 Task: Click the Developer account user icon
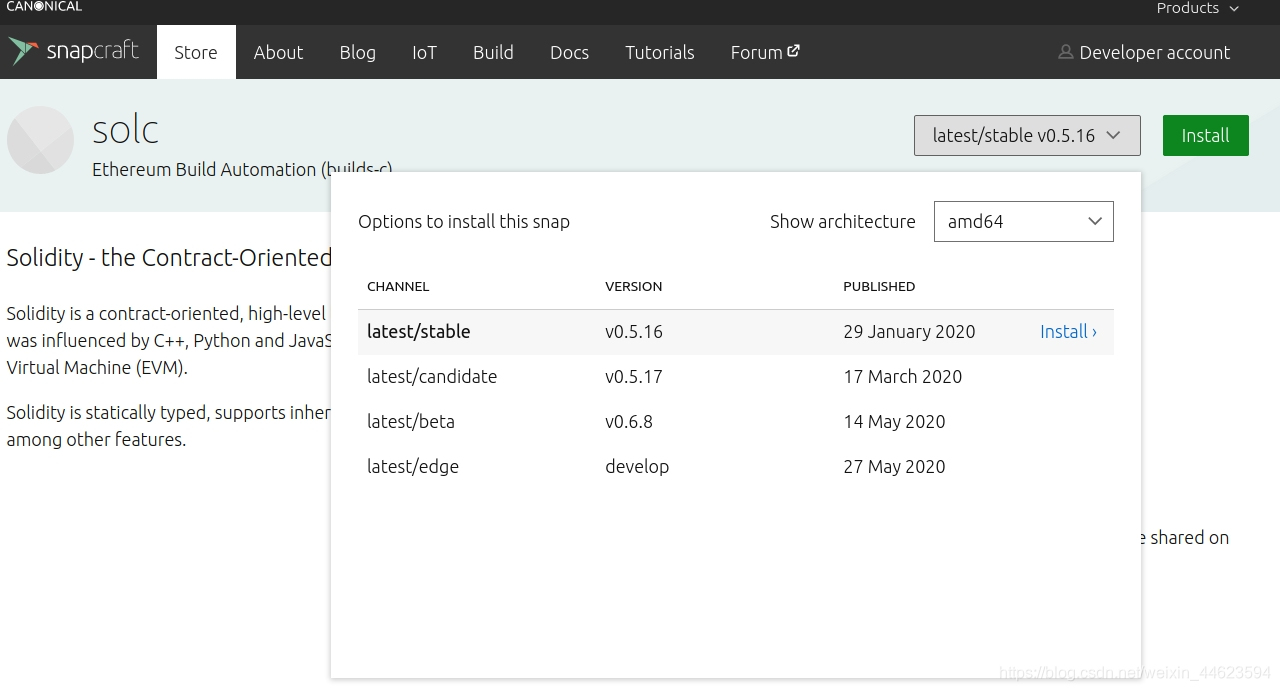tap(1066, 52)
